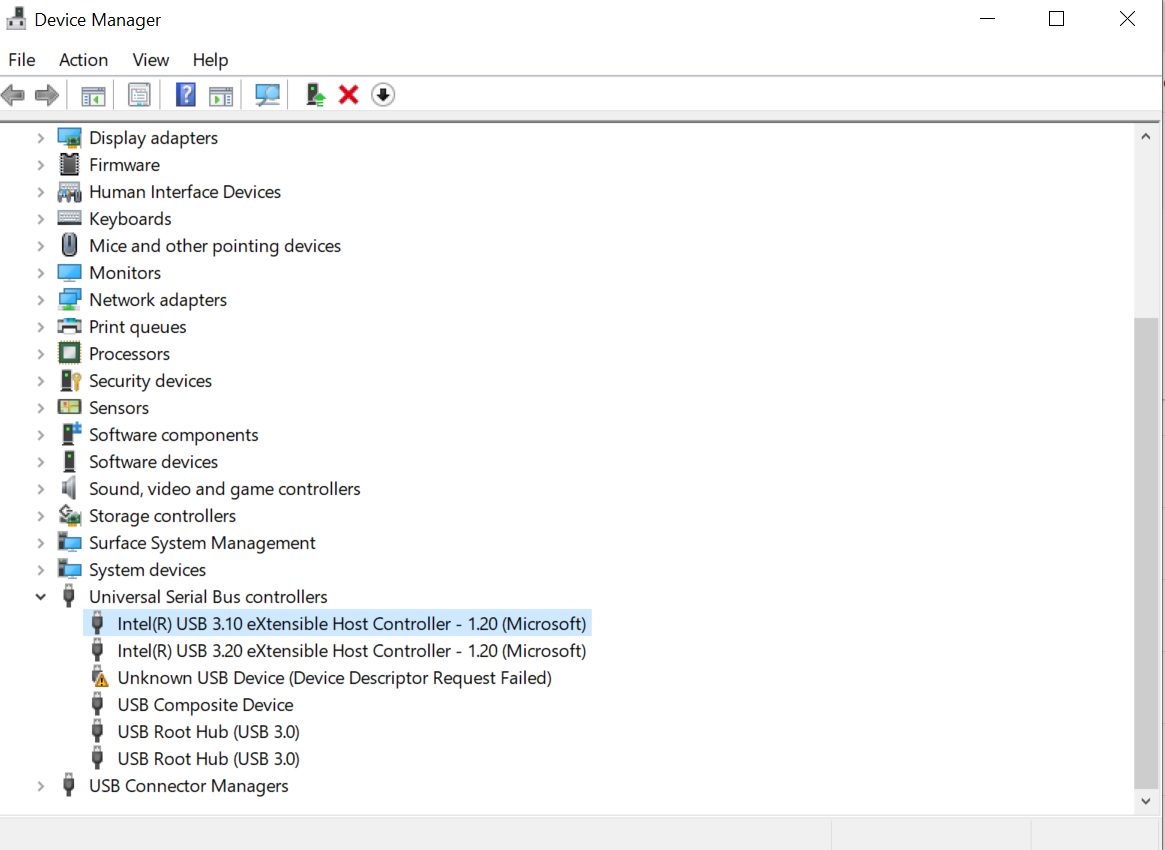Viewport: 1165px width, 850px height.
Task: Expand the Network adapters node
Action: tap(41, 300)
